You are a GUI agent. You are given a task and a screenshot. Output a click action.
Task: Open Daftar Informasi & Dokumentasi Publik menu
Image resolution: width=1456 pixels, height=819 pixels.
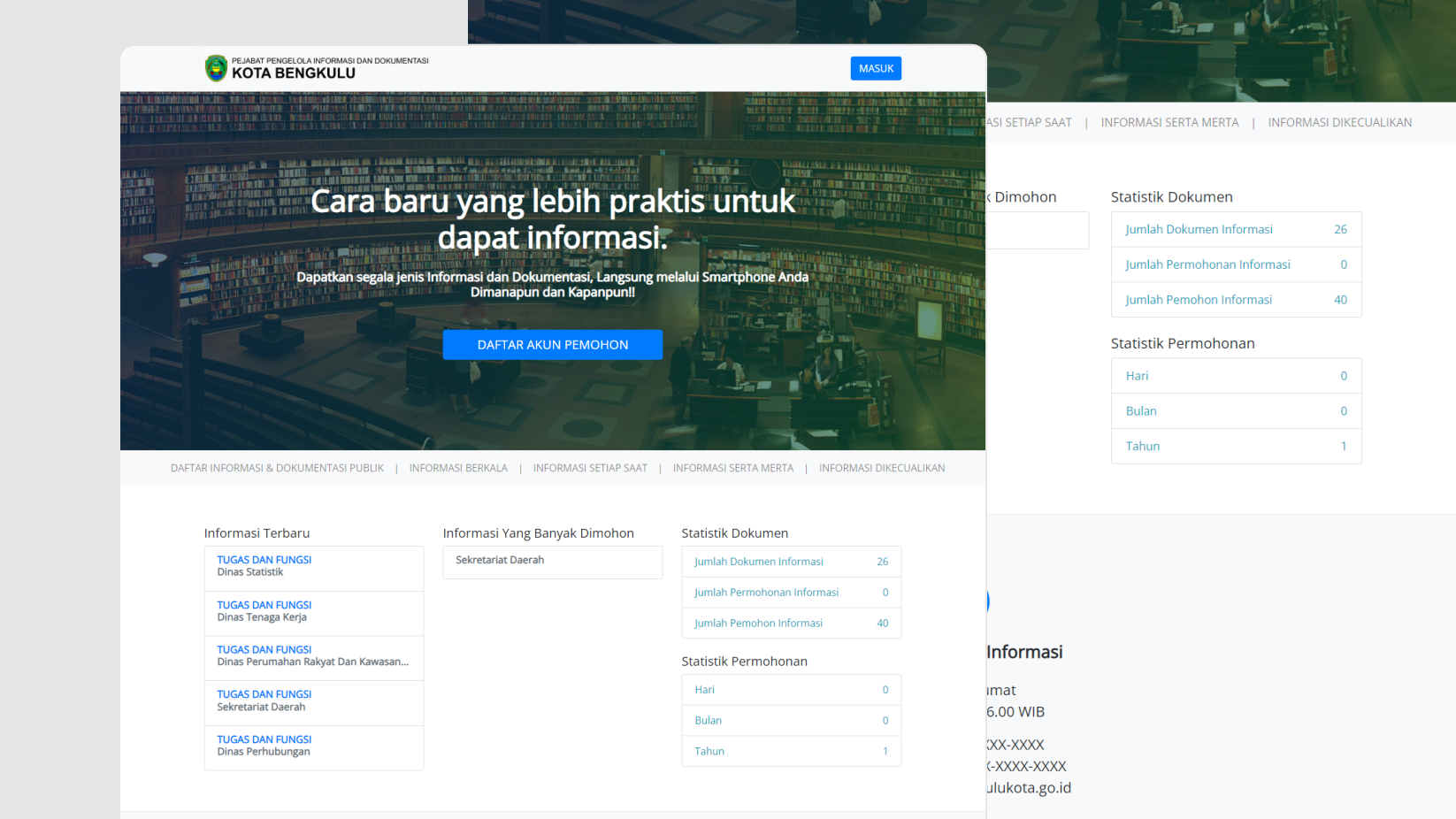(x=277, y=468)
